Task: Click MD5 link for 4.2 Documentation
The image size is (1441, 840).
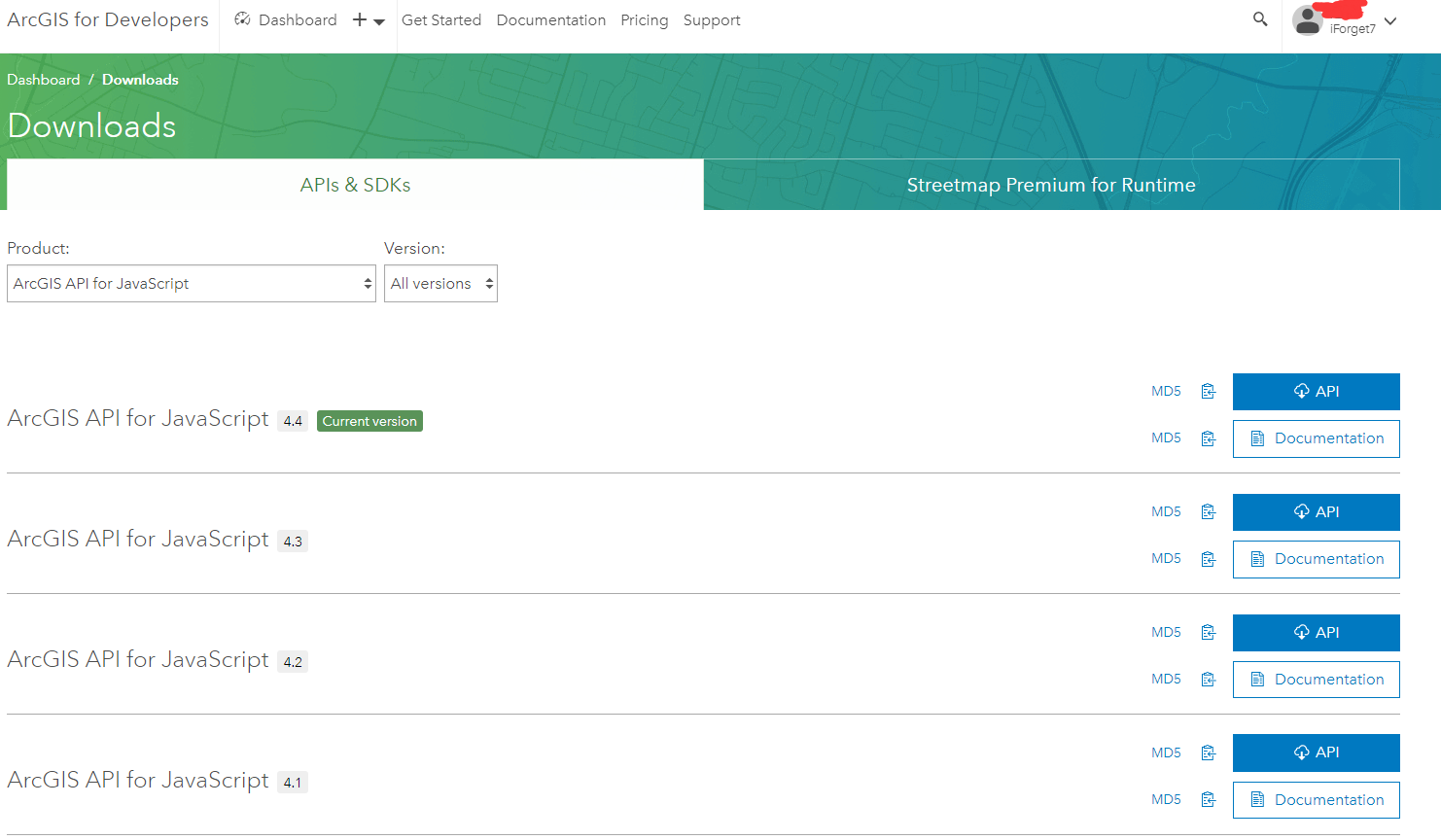Action: pyautogui.click(x=1166, y=679)
